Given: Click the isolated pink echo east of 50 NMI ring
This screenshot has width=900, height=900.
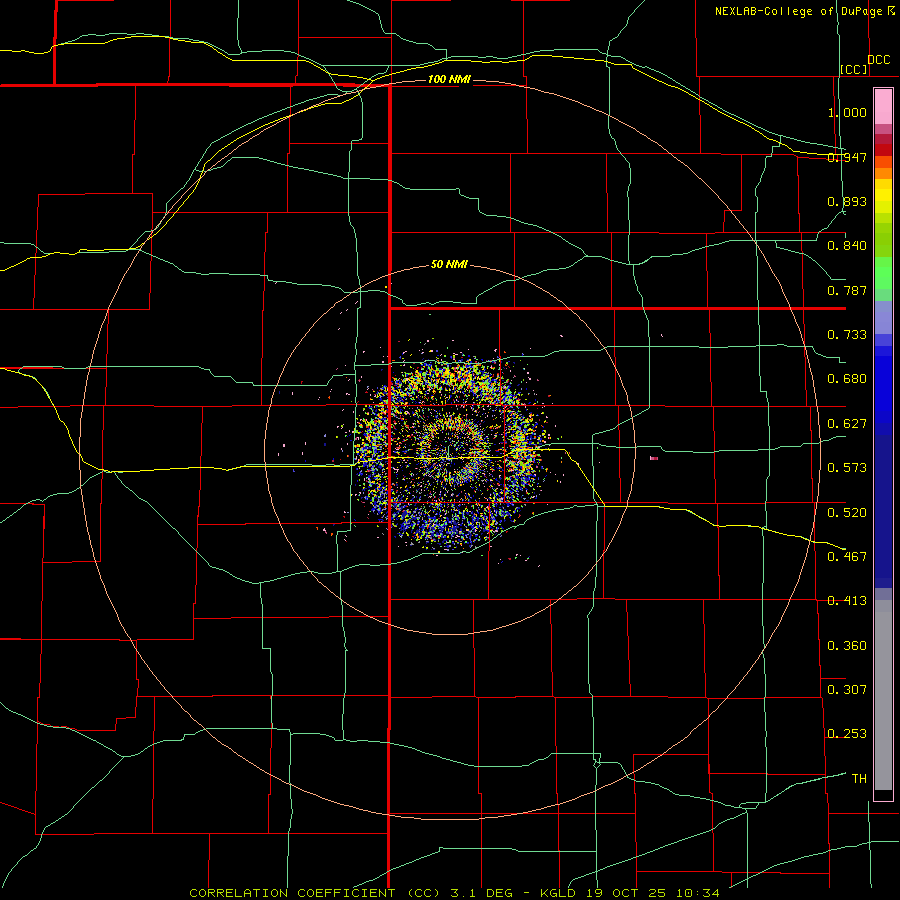Looking at the screenshot, I should coord(654,458).
